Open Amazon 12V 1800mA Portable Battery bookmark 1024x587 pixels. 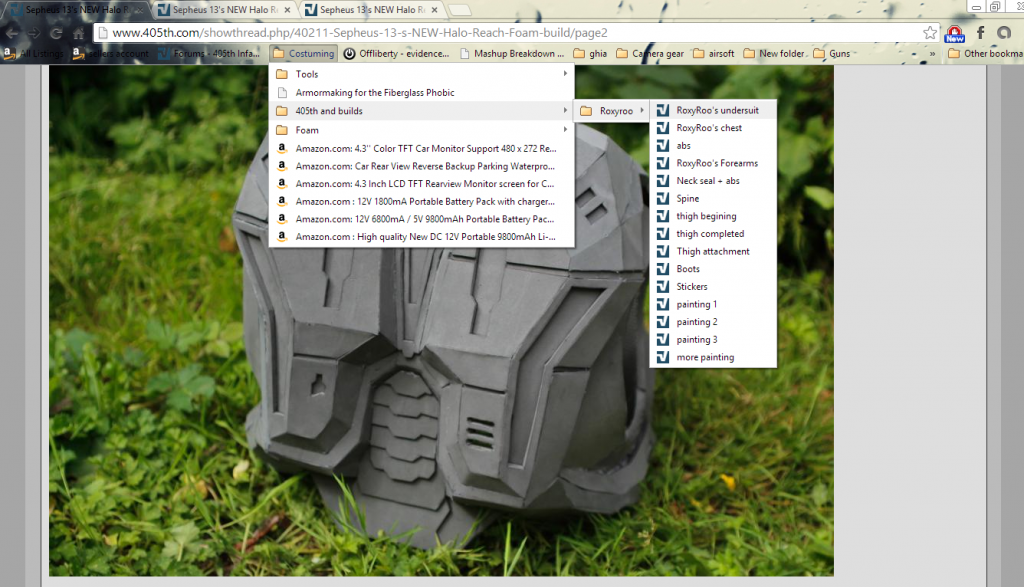(421, 201)
